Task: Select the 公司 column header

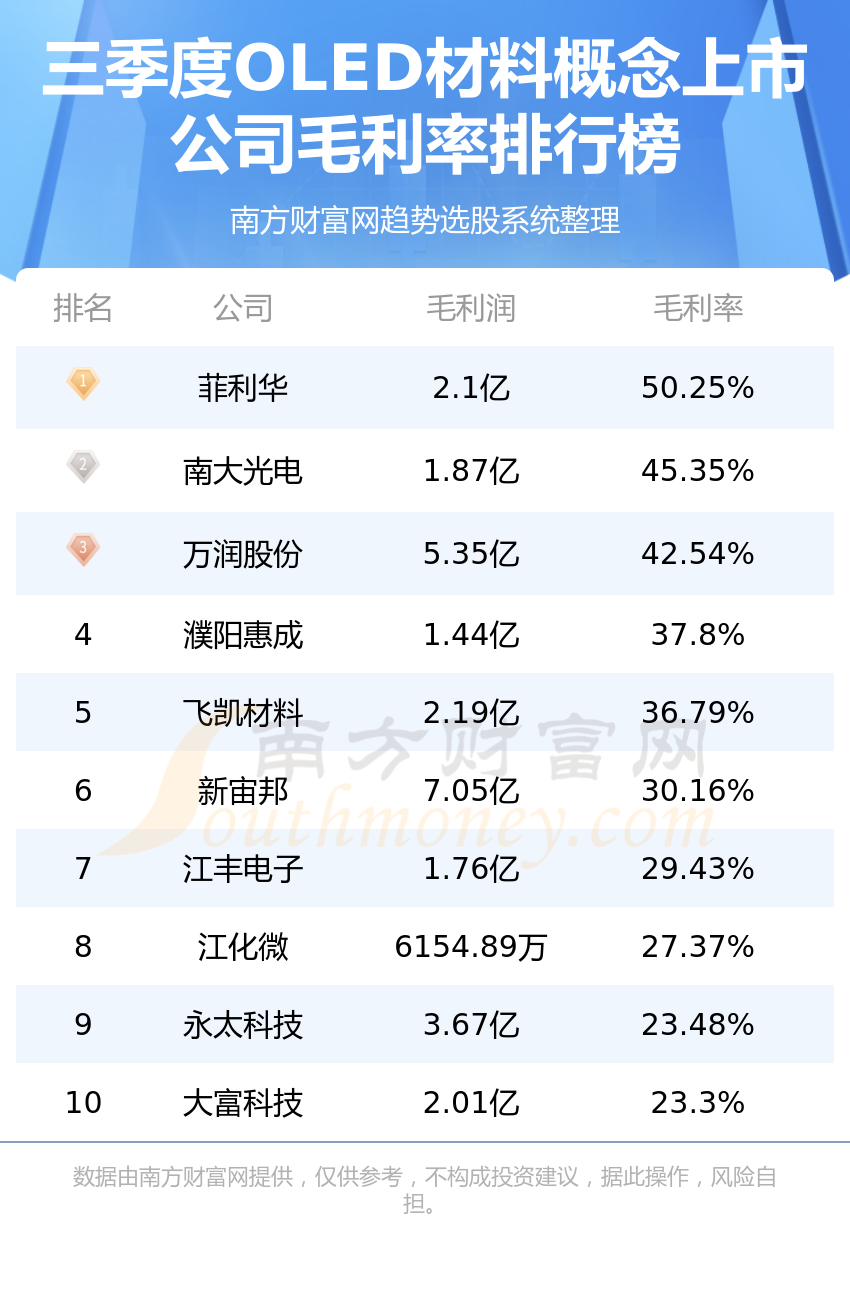Action: (x=243, y=308)
